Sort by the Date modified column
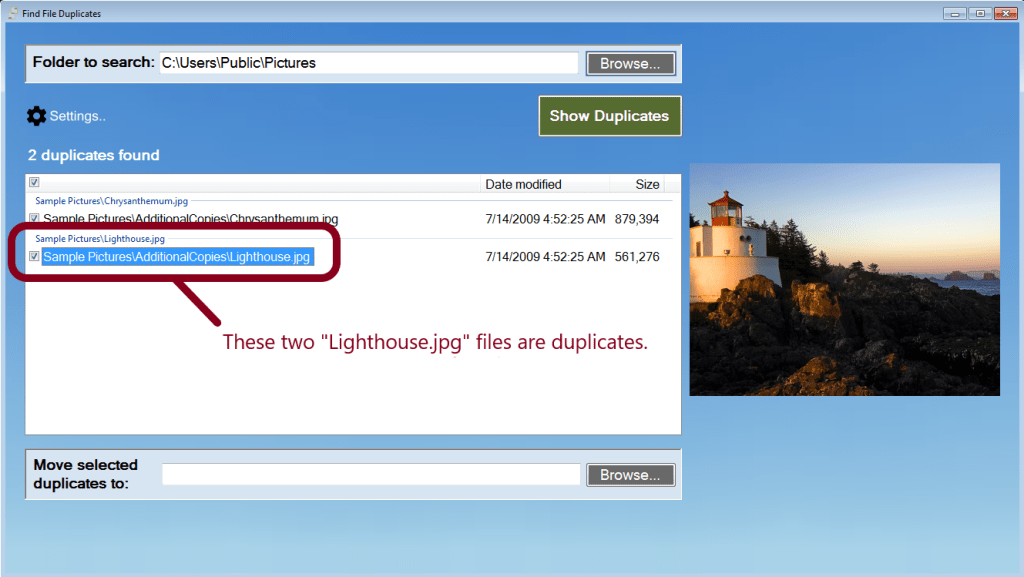This screenshot has height=577, width=1024. click(x=523, y=184)
